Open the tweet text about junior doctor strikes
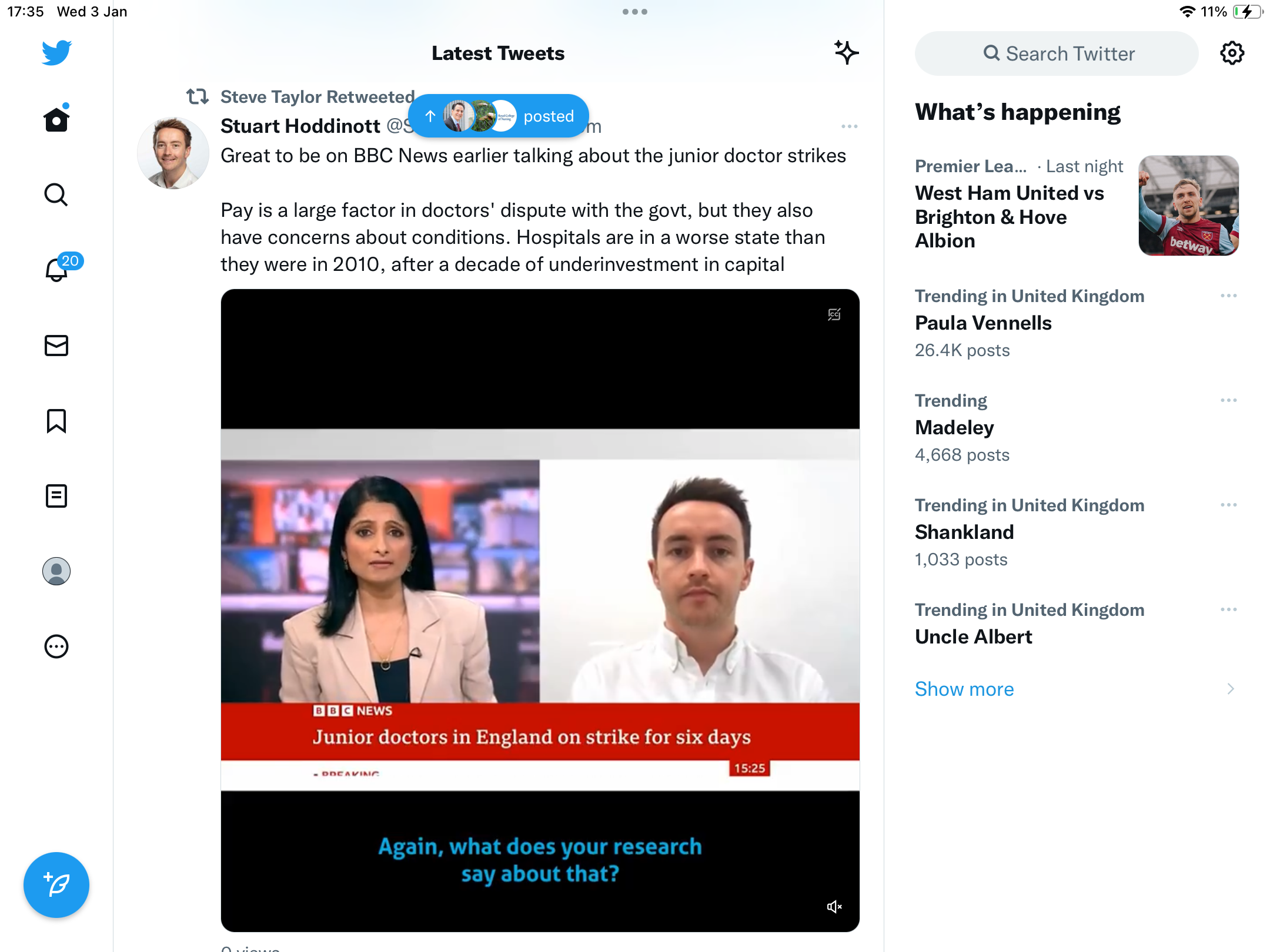This screenshot has width=1270, height=952. click(x=533, y=210)
